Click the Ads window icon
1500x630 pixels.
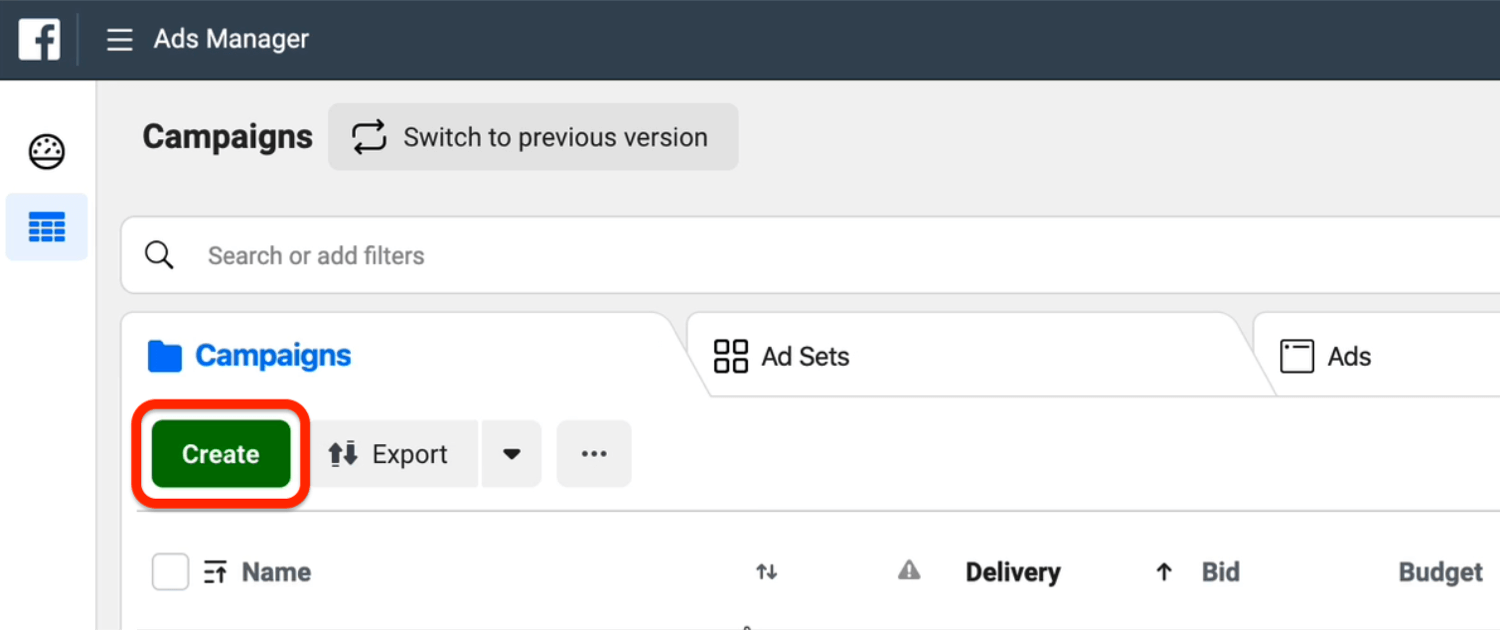coord(1297,356)
